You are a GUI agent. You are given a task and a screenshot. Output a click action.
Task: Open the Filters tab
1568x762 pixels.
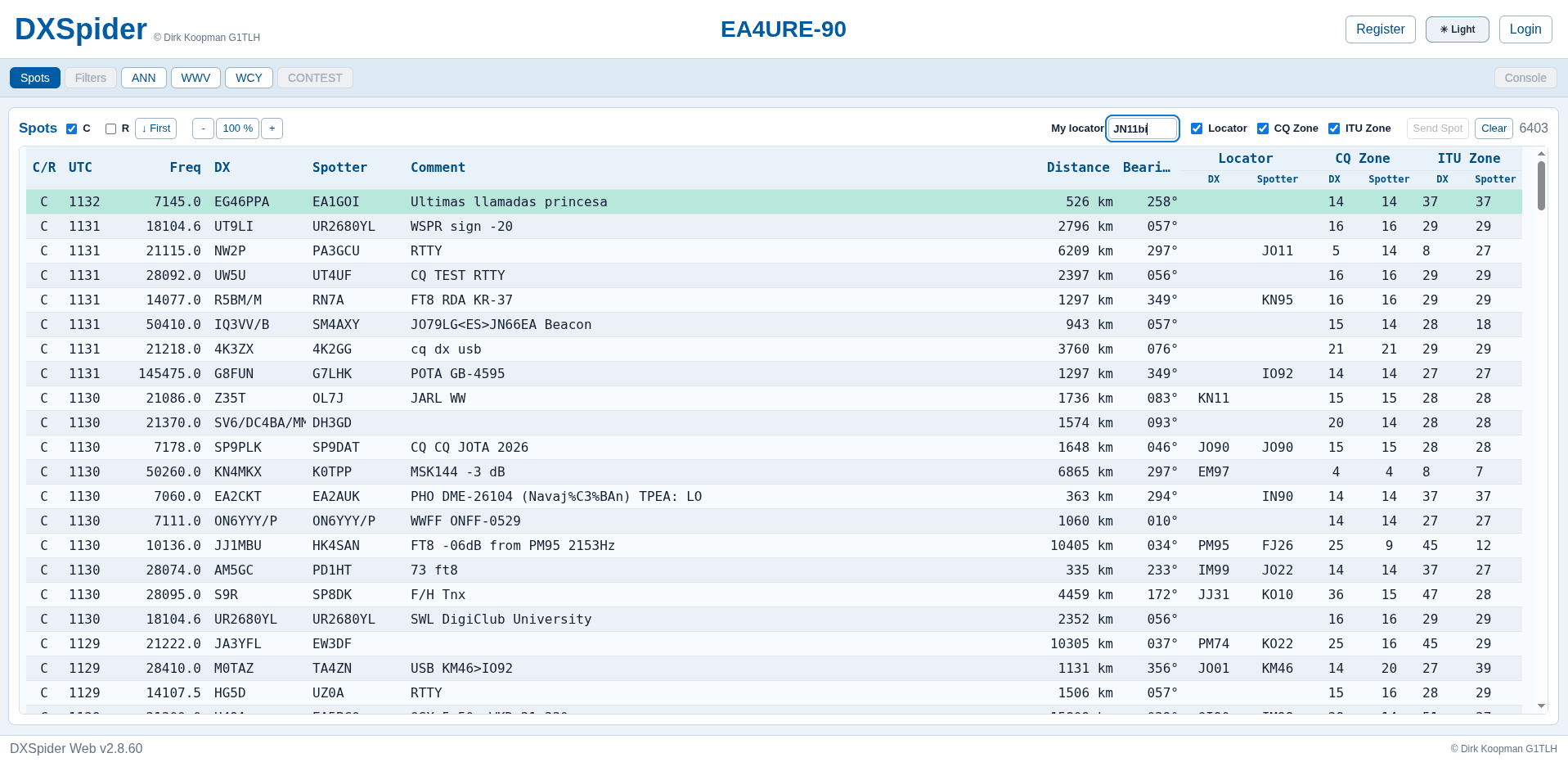91,78
